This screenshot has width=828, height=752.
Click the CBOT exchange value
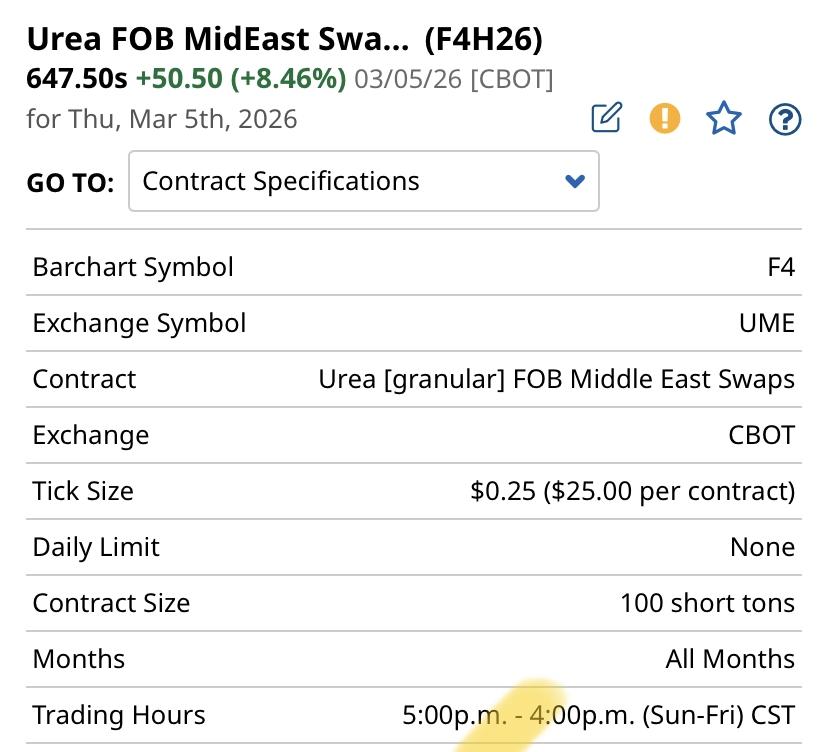(762, 435)
